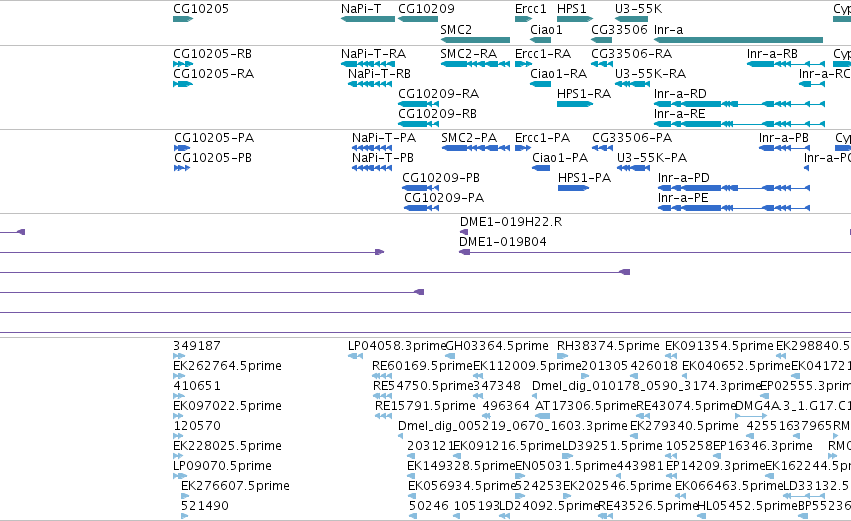Click the CG33506-PA protein label
Viewport: 851px width, 521px height.
[632, 138]
